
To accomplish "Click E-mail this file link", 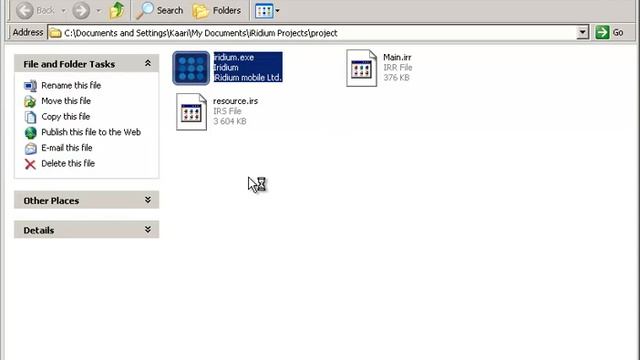I will click(x=67, y=148).
